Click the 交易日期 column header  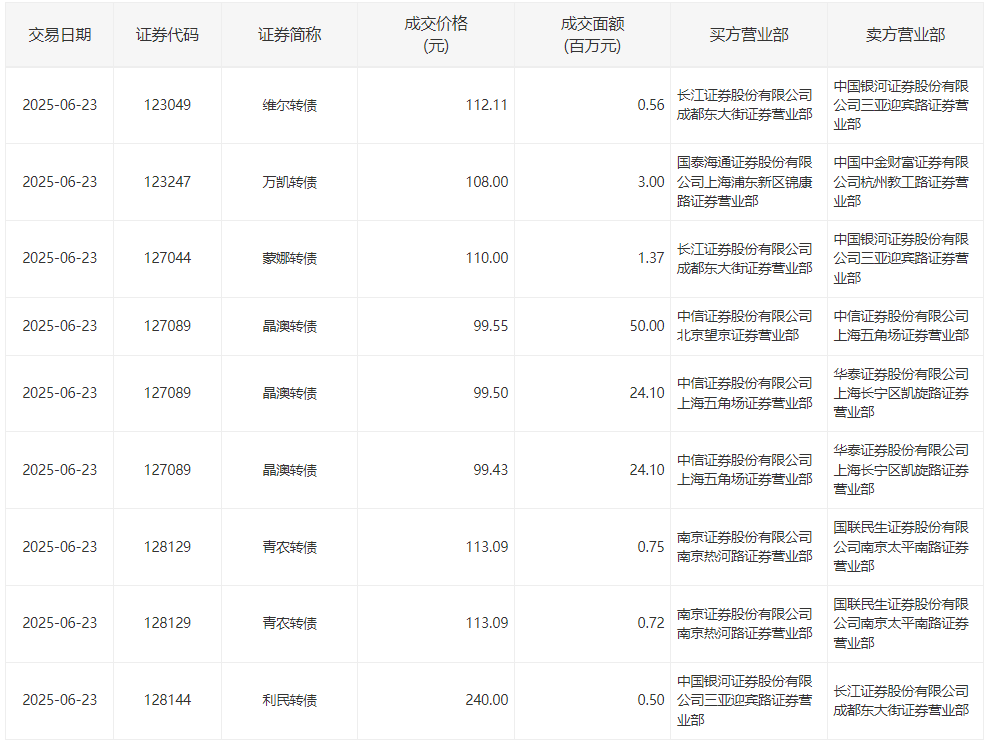pos(60,35)
